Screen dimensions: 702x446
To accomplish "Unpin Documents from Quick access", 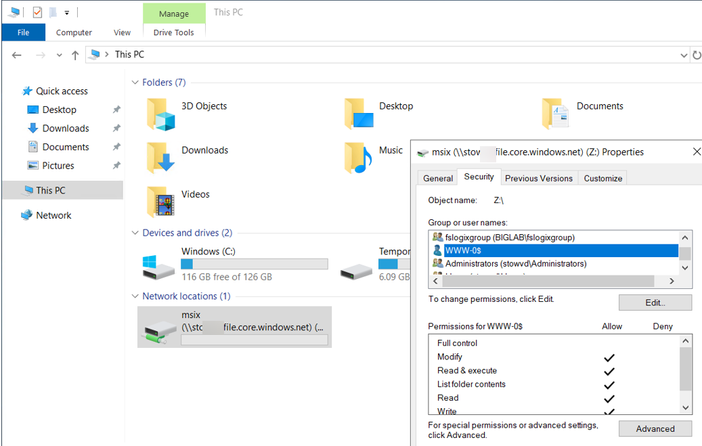I will [116, 147].
